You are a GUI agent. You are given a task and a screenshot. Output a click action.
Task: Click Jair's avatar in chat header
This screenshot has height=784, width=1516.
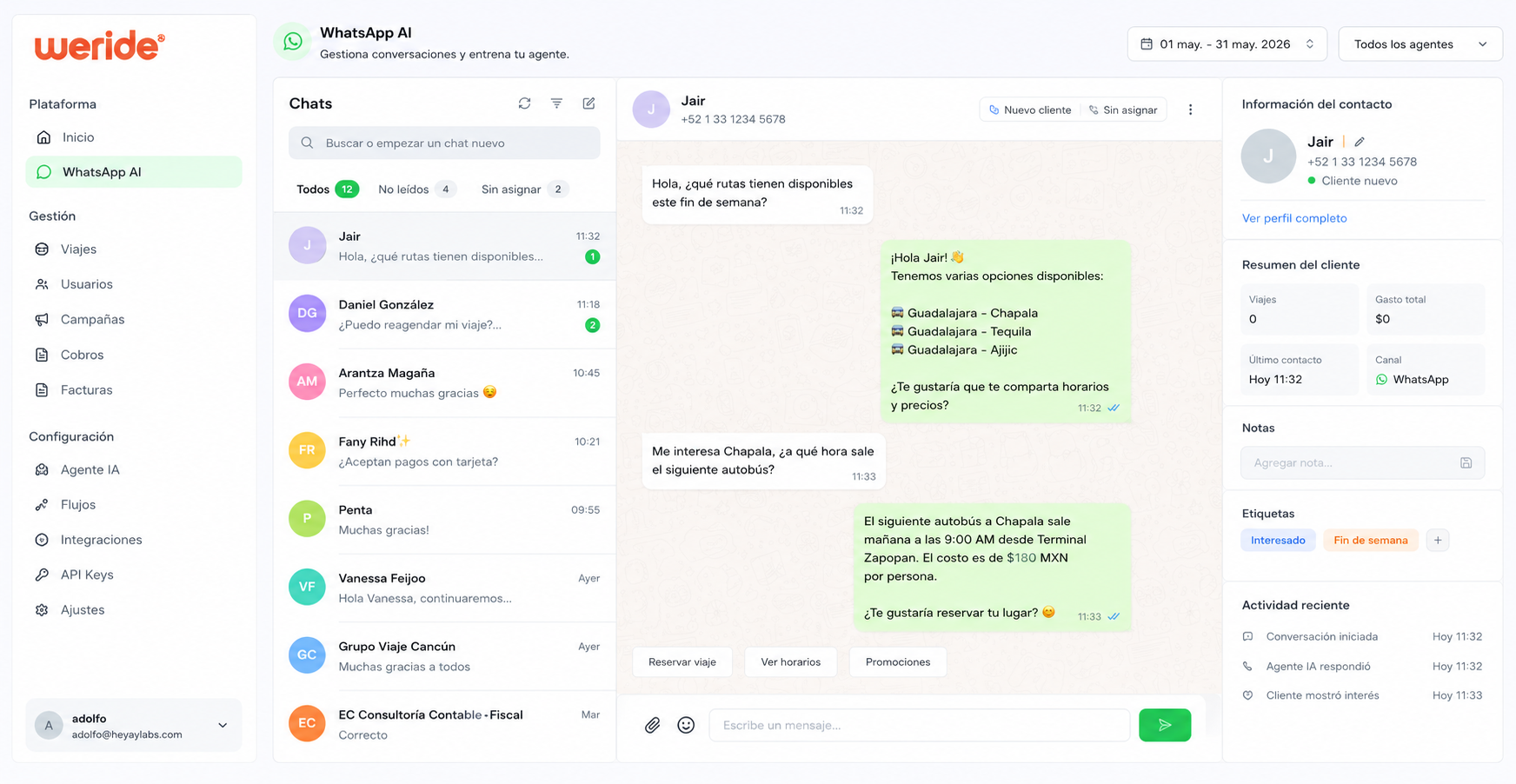point(651,110)
